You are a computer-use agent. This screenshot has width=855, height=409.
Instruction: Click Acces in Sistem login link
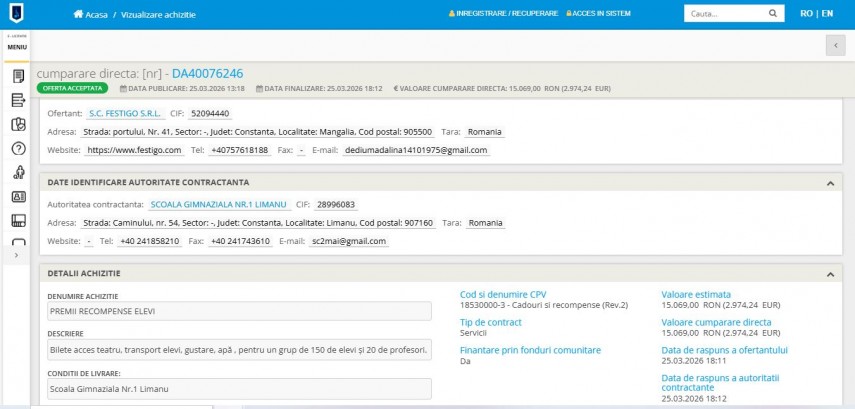598,15
